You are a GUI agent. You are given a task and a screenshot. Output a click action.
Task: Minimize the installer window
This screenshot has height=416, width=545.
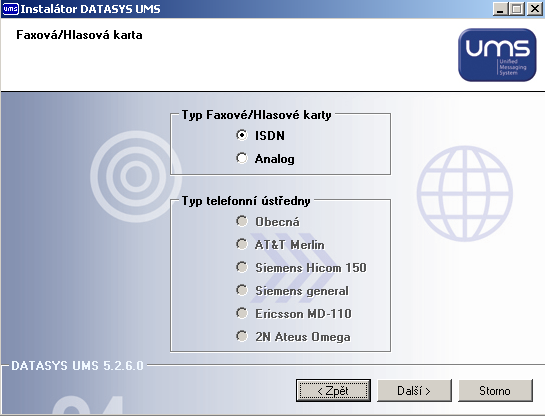[x=500, y=9]
